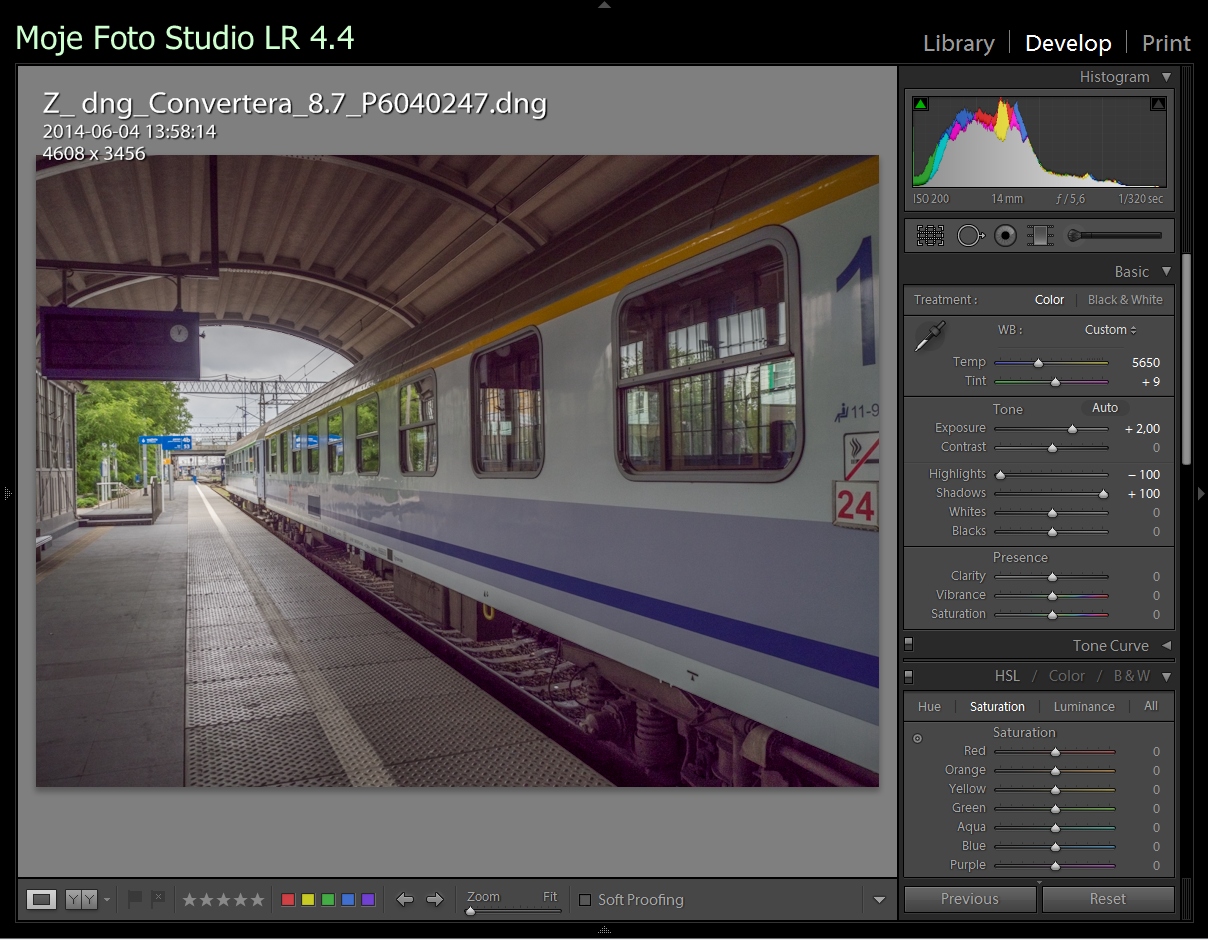Activate the Spot Removal tool
The height and width of the screenshot is (940, 1208).
tap(970, 235)
